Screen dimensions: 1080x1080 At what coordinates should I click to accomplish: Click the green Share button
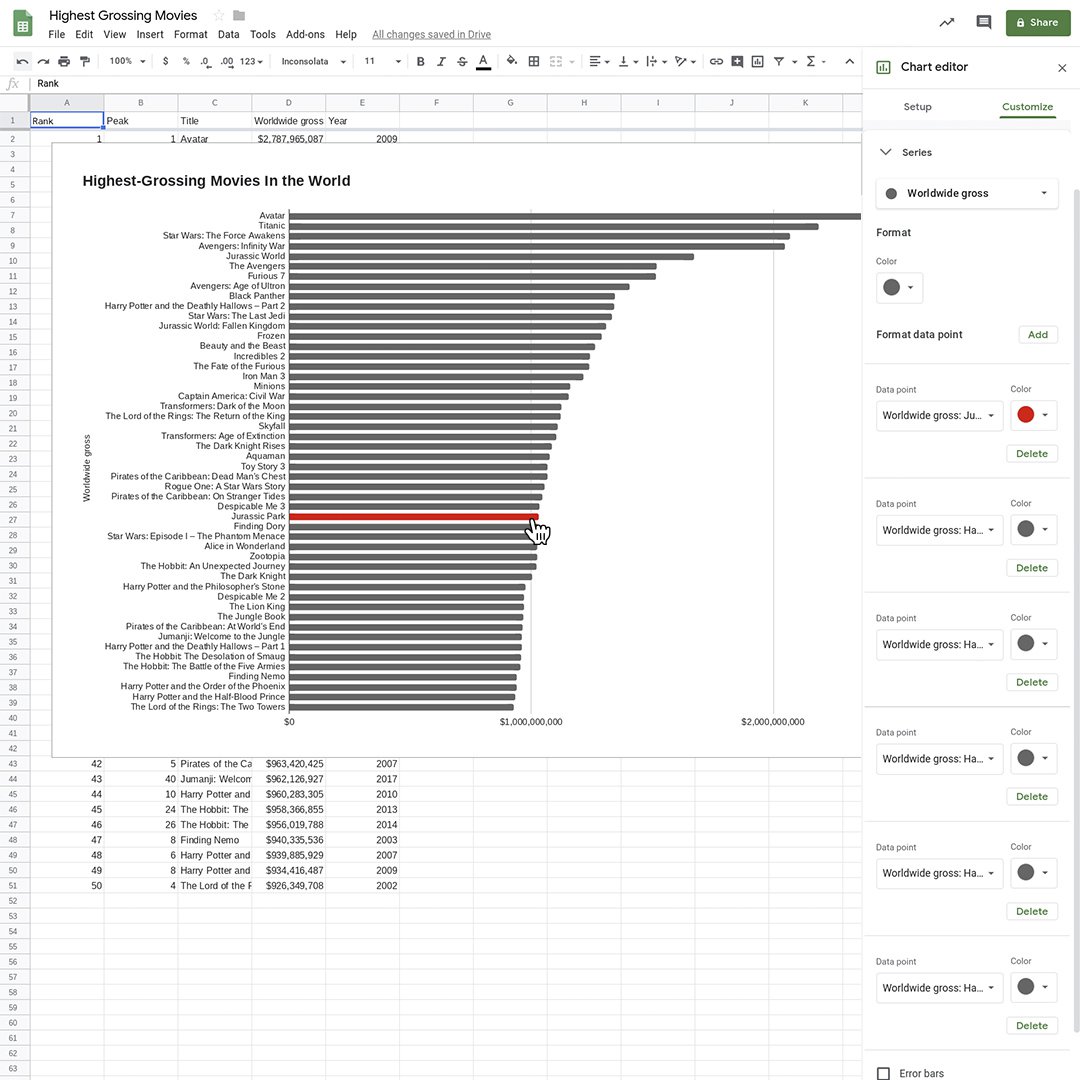[x=1038, y=23]
